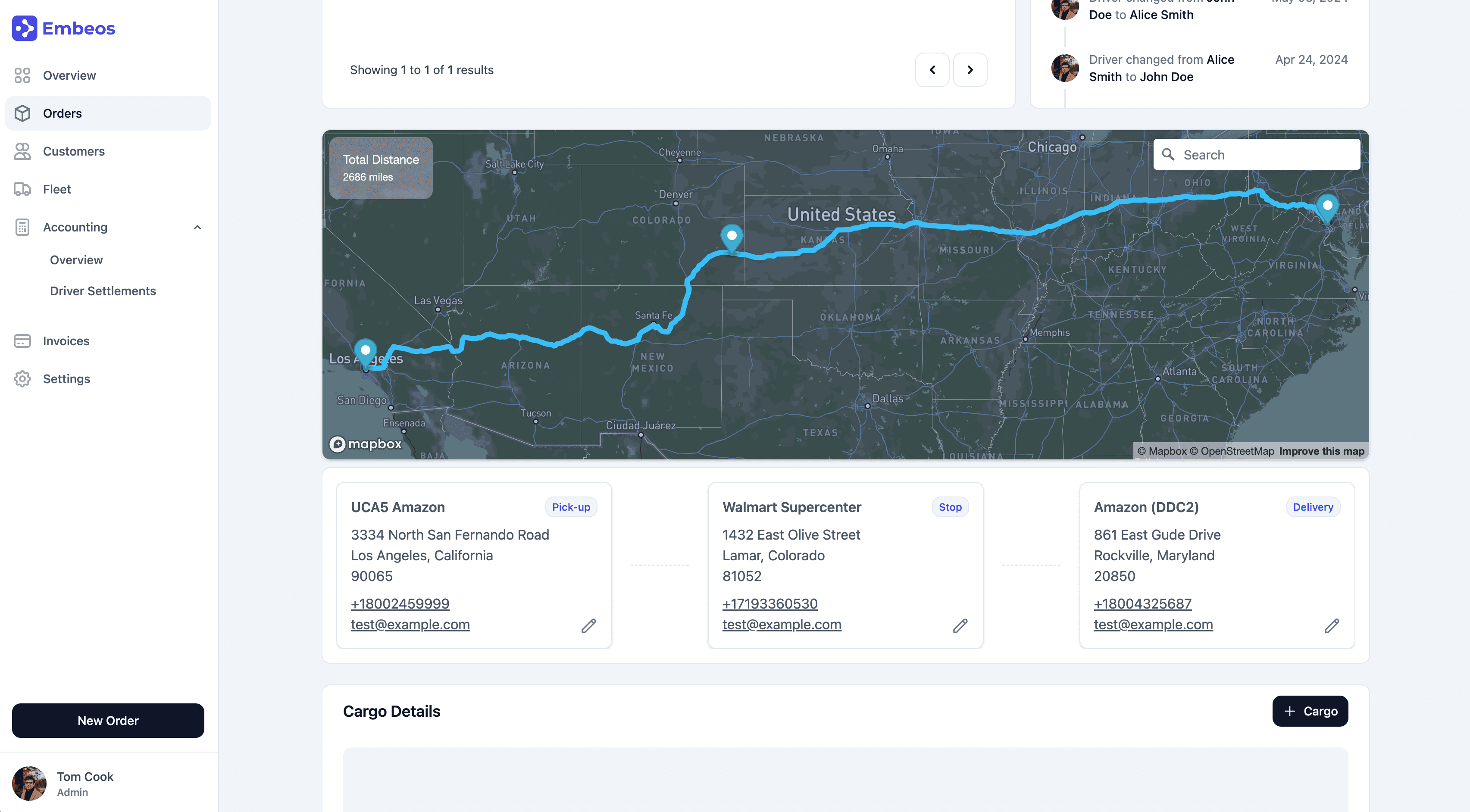Click the New Order button
This screenshot has width=1470, height=812.
[108, 720]
